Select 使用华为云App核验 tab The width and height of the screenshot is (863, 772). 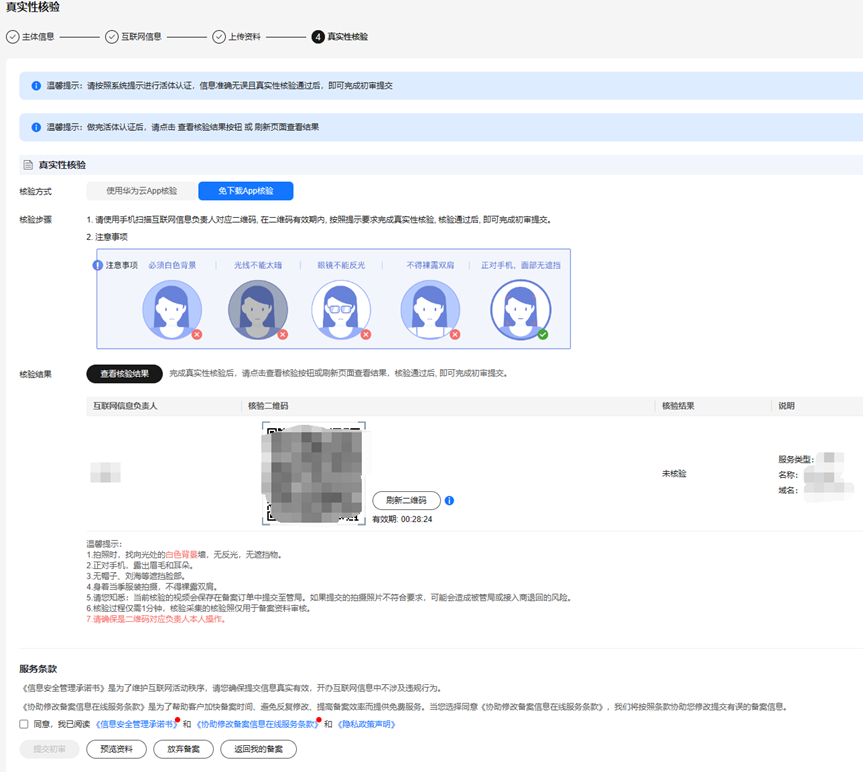click(141, 191)
